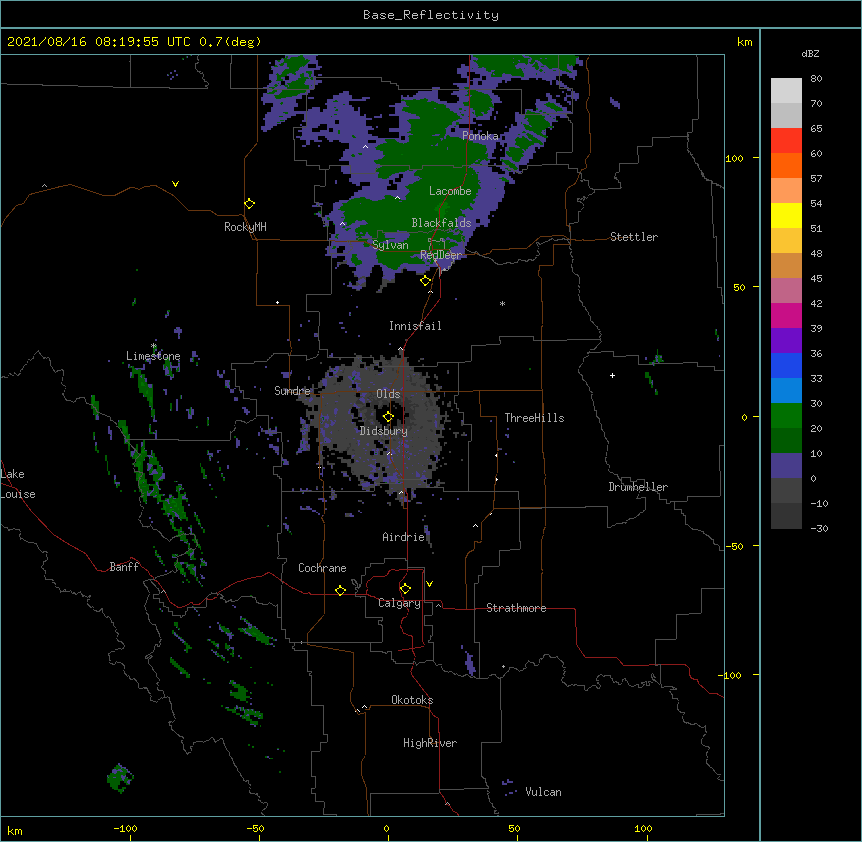Click the yellow 51-54 dBZ legend swatch
862x842 pixels.
click(786, 215)
